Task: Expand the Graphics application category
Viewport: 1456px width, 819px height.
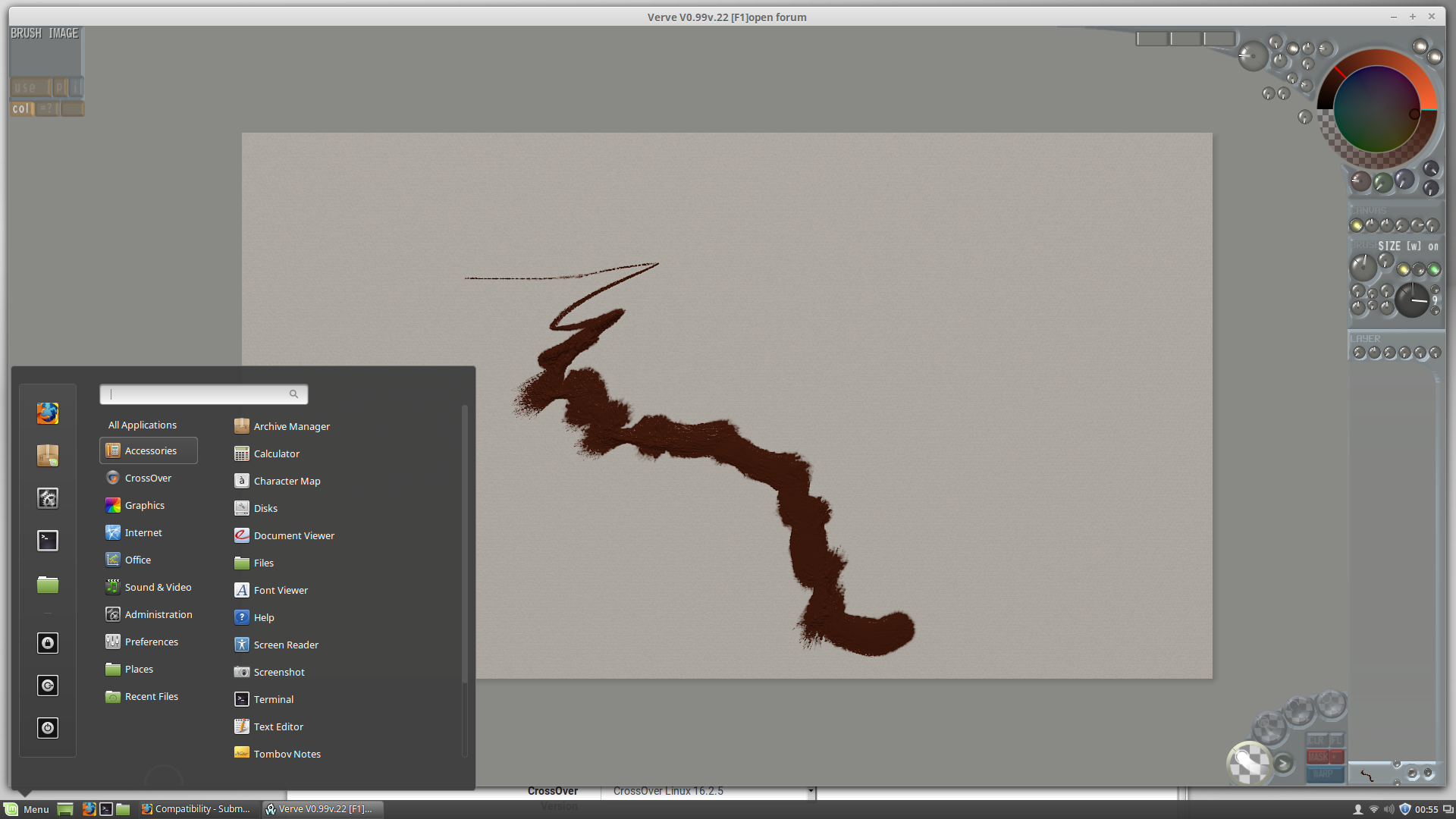Action: (145, 504)
